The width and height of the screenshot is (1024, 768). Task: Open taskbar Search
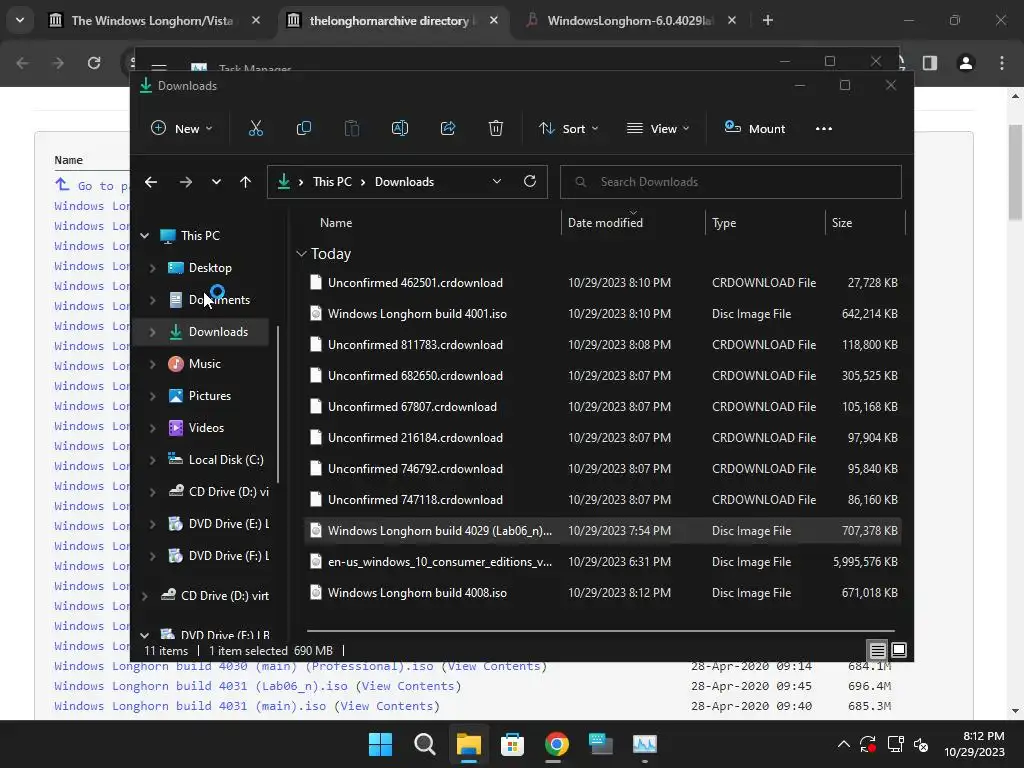424,744
